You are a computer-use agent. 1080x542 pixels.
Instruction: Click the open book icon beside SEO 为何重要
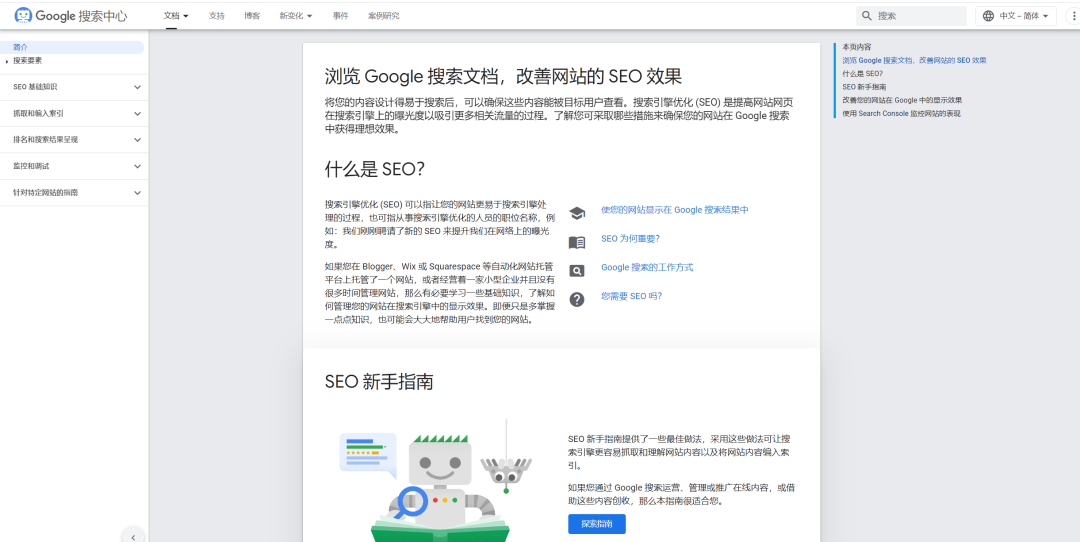[577, 242]
